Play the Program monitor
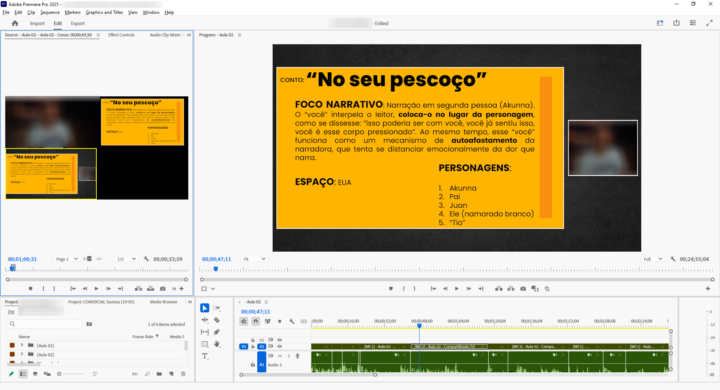The image size is (720, 390). coord(457,289)
